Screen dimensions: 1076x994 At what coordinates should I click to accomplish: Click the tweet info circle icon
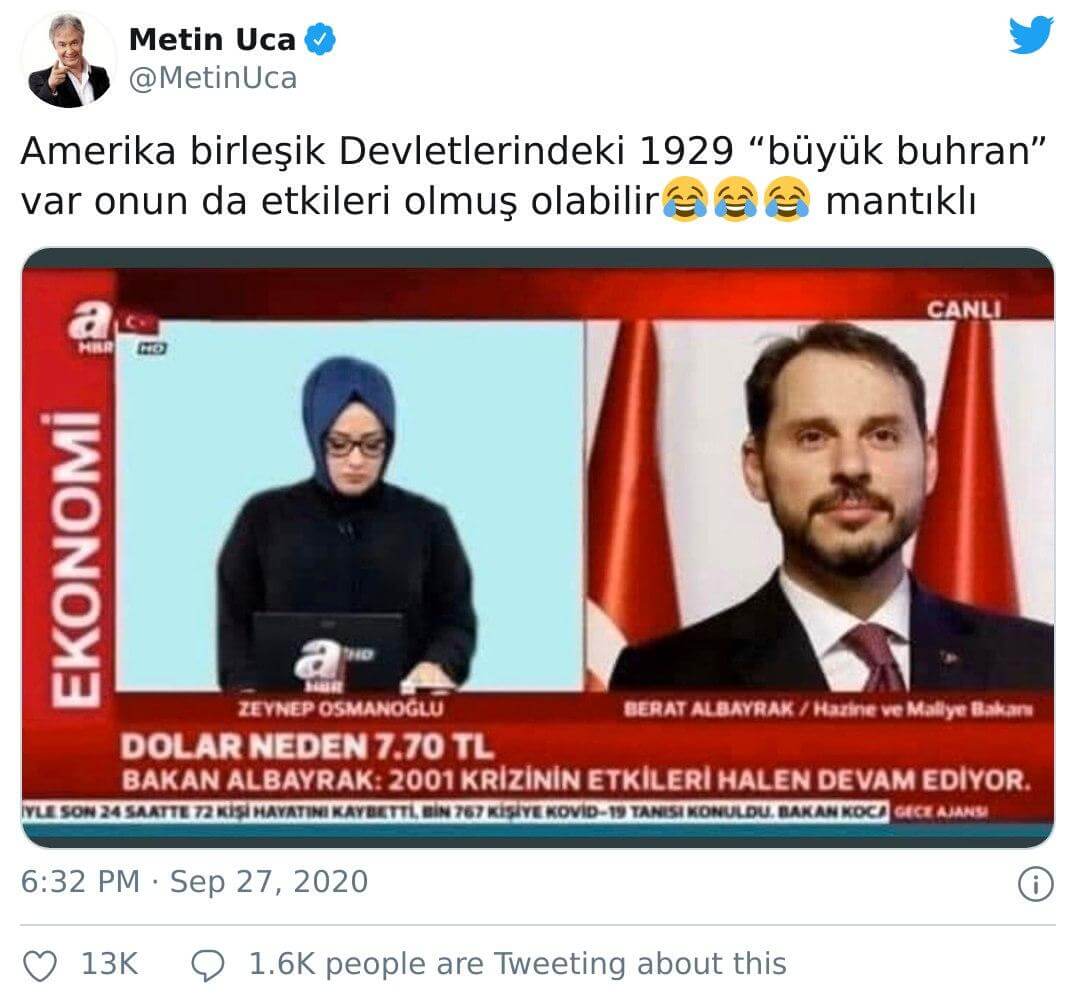[x=1035, y=884]
